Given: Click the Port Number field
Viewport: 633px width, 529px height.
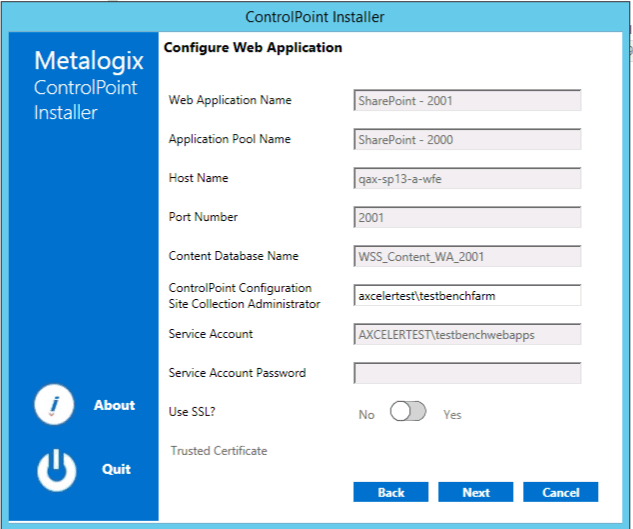Looking at the screenshot, I should coord(467,218).
